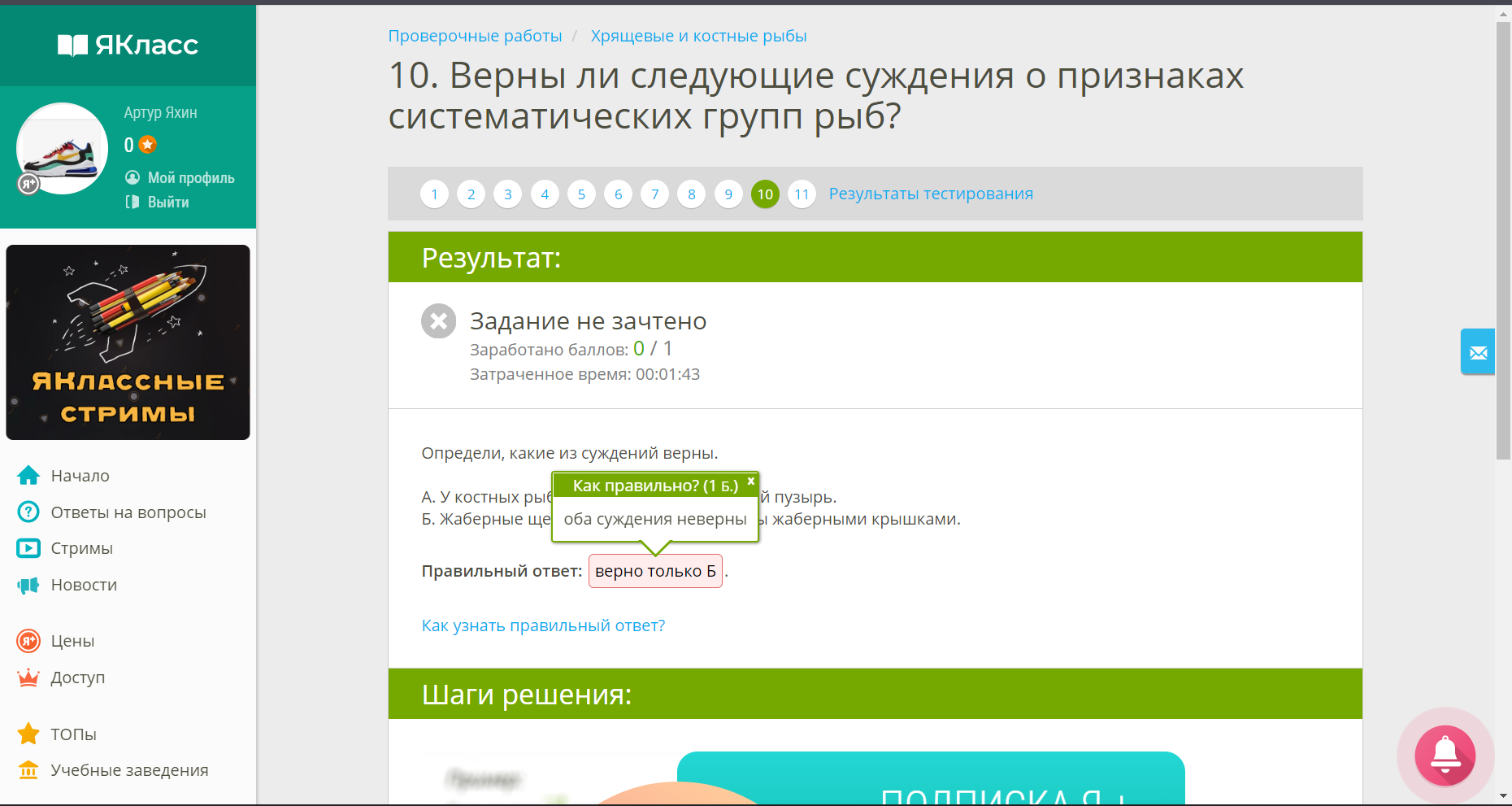Select the Начало home icon
Image resolution: width=1512 pixels, height=806 pixels.
click(28, 475)
